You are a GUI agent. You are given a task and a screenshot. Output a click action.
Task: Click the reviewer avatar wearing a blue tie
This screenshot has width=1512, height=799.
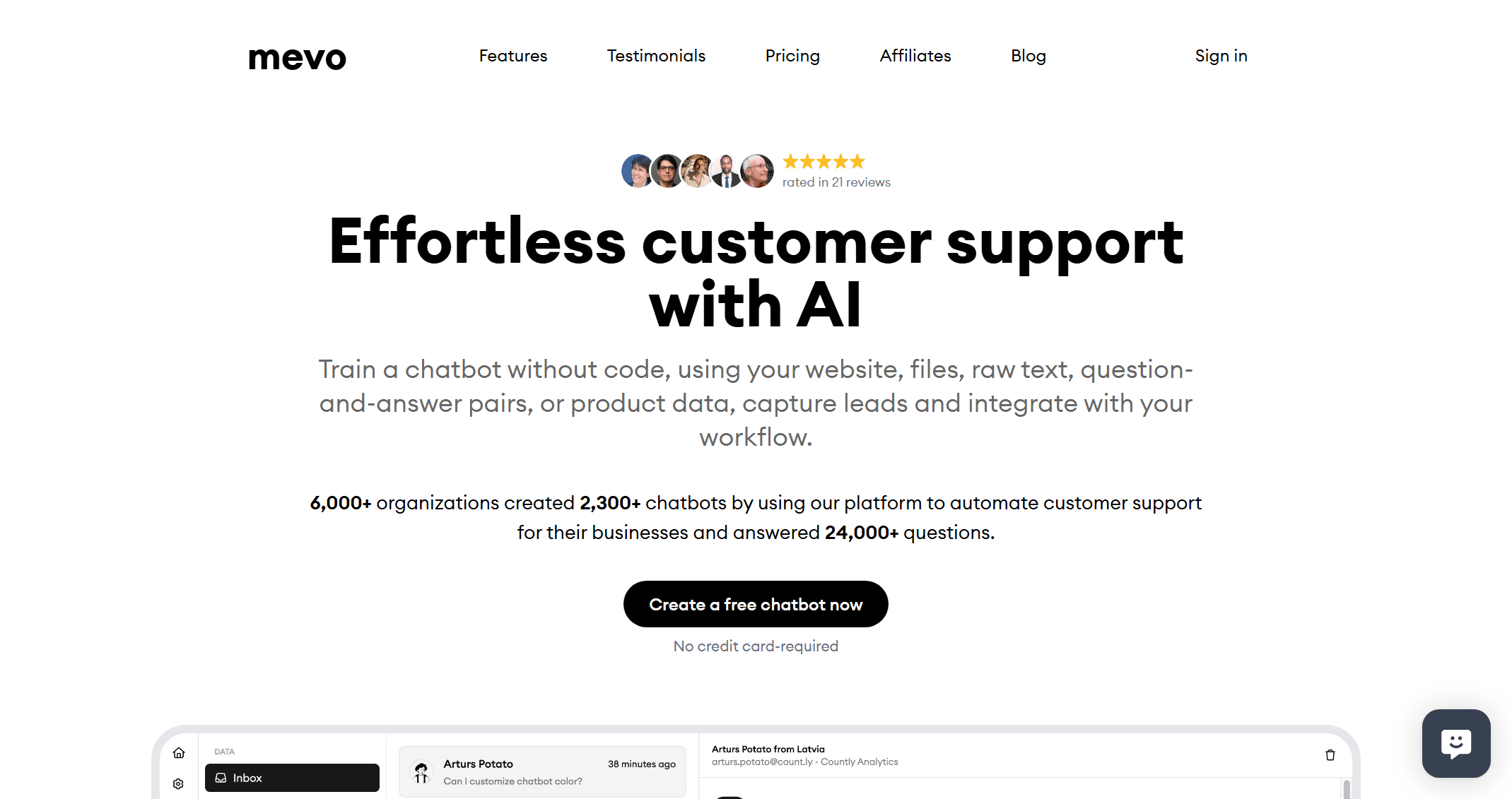point(726,171)
